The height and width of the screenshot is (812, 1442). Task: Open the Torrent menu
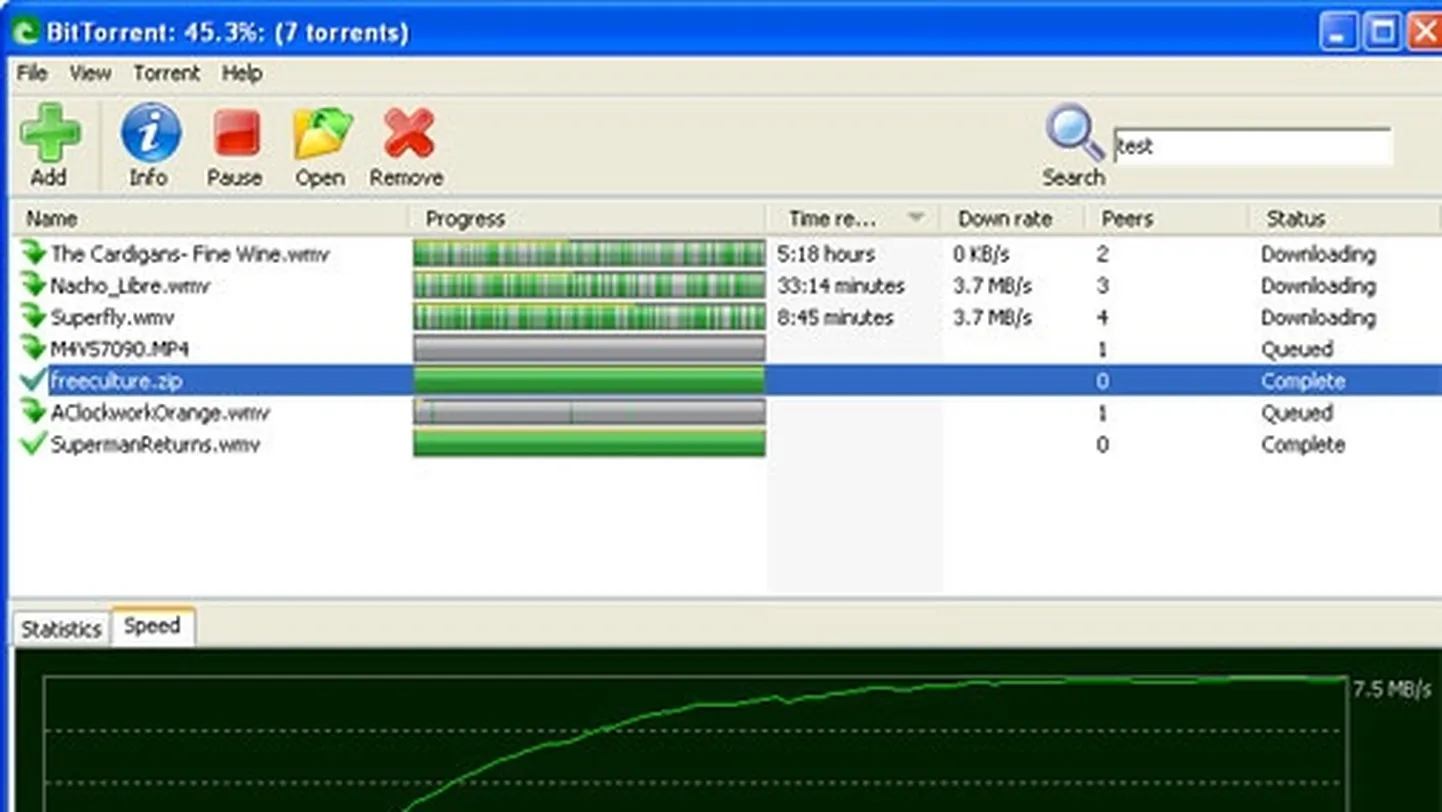[166, 73]
